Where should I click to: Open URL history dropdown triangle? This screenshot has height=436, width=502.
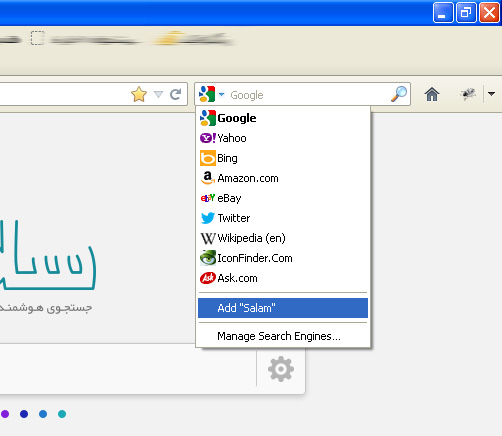[x=158, y=95]
